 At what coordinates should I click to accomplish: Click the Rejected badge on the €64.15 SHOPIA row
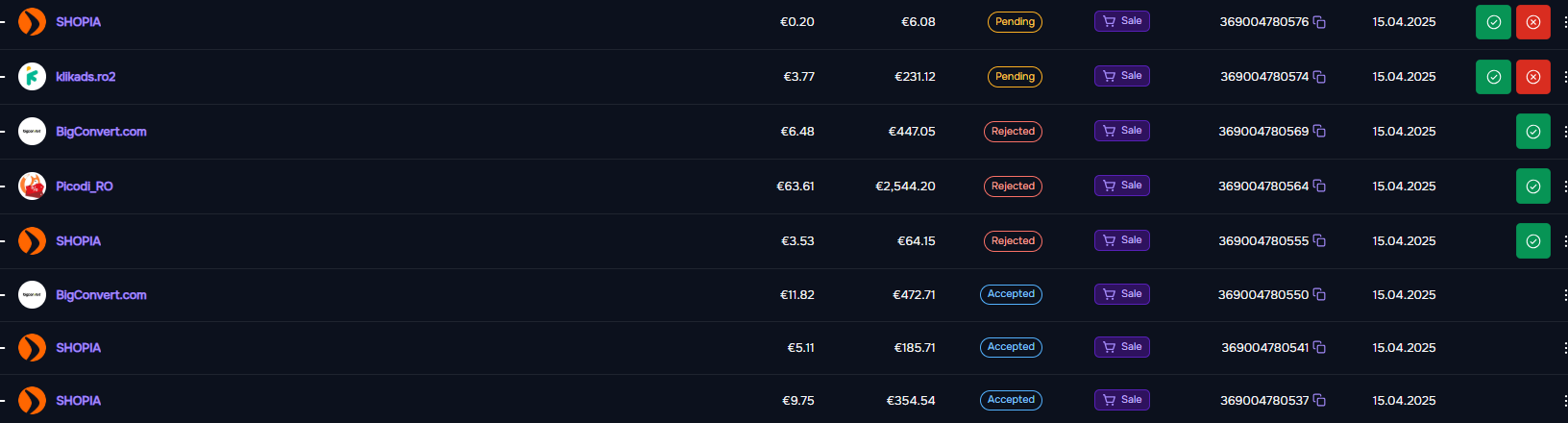1013,241
